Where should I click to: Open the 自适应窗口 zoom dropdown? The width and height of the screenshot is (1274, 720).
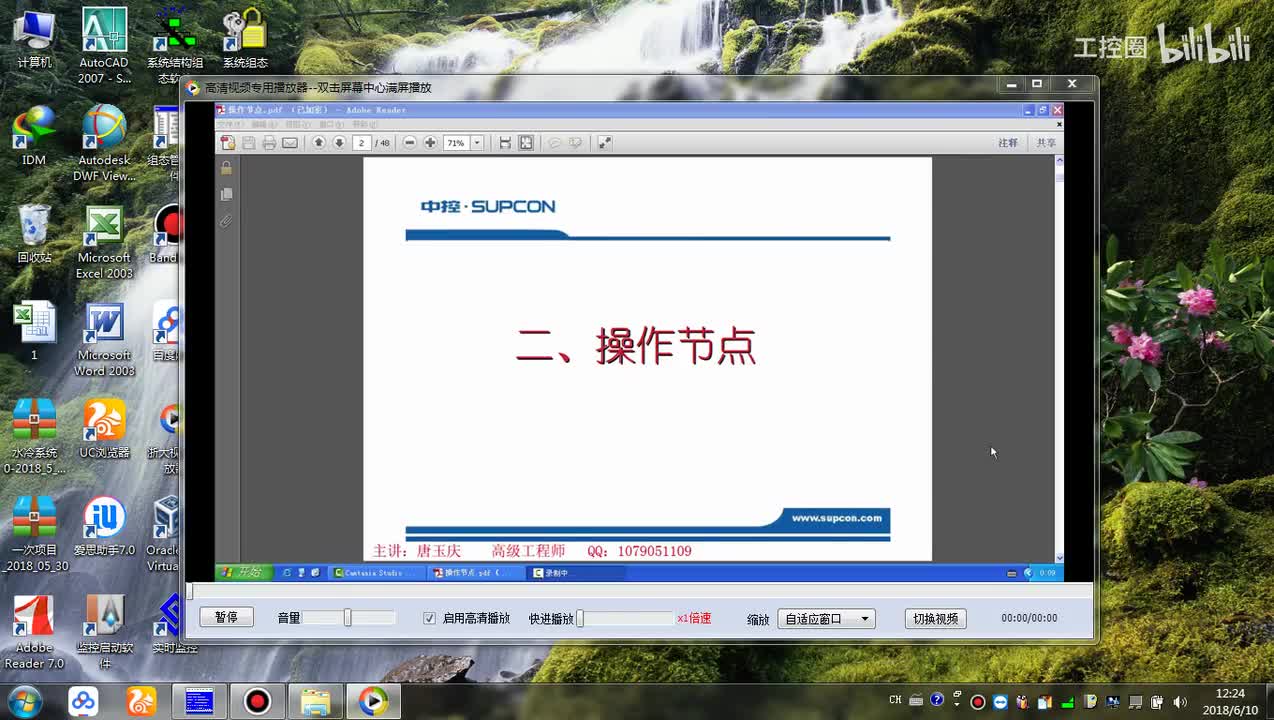pos(826,619)
